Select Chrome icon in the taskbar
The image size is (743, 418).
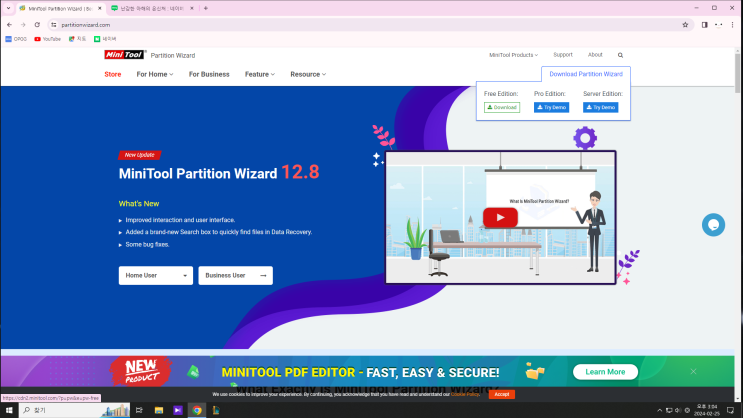click(197, 410)
